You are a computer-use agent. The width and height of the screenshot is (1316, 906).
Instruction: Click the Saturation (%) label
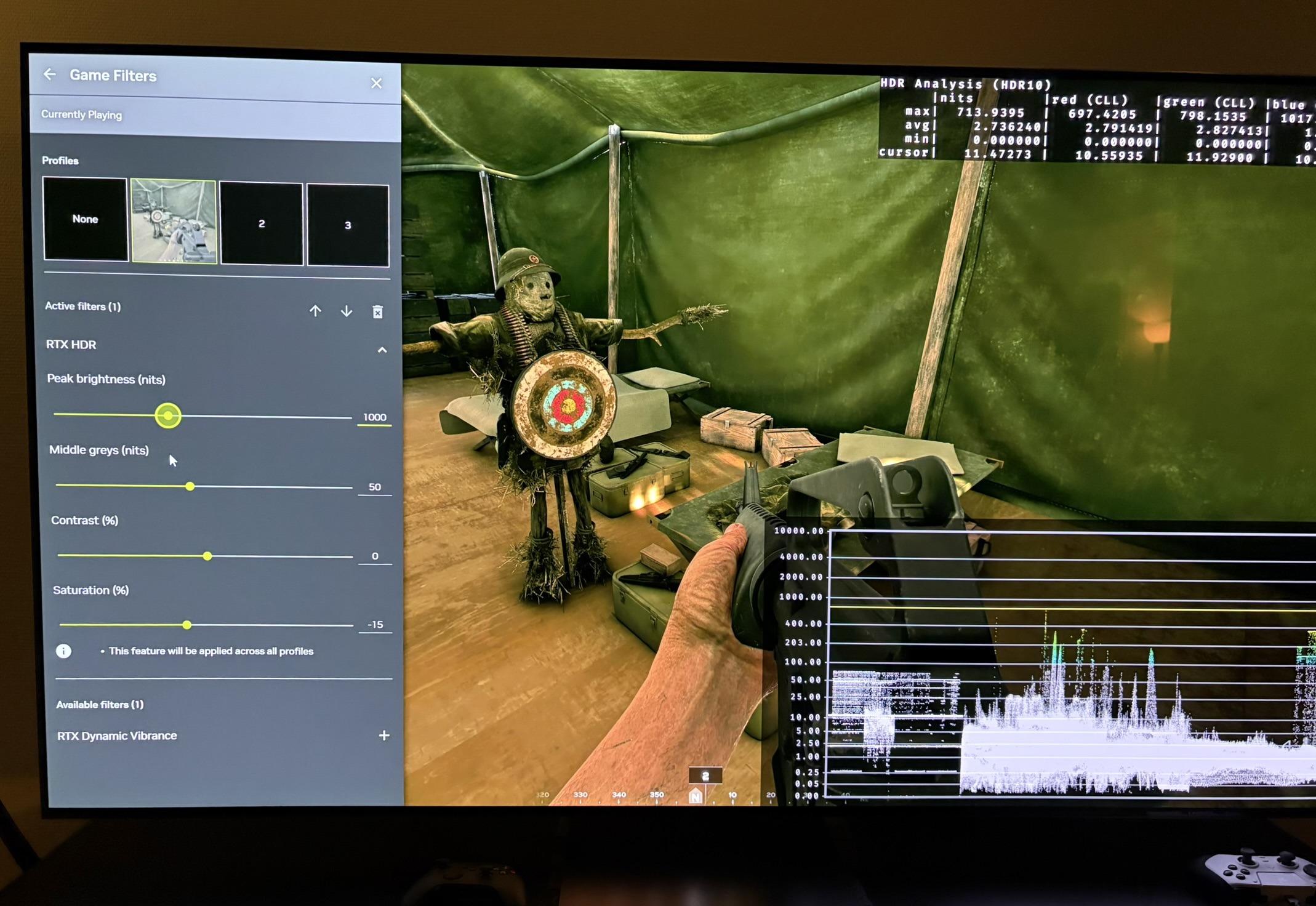(x=91, y=590)
